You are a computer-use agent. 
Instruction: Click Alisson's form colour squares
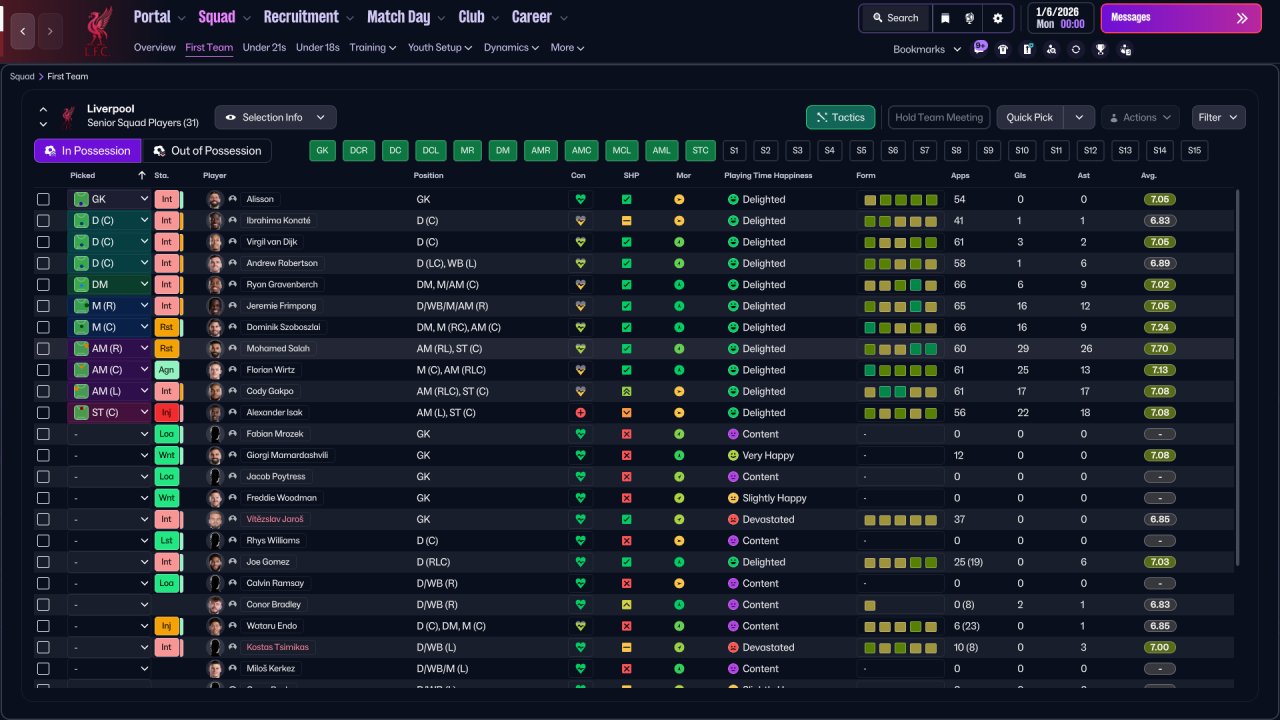click(x=901, y=199)
